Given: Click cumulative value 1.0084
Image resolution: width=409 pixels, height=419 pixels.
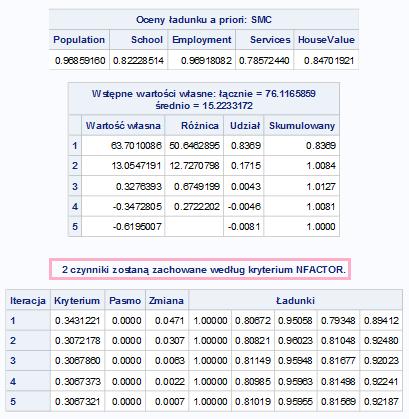Looking at the screenshot, I should pos(321,166).
